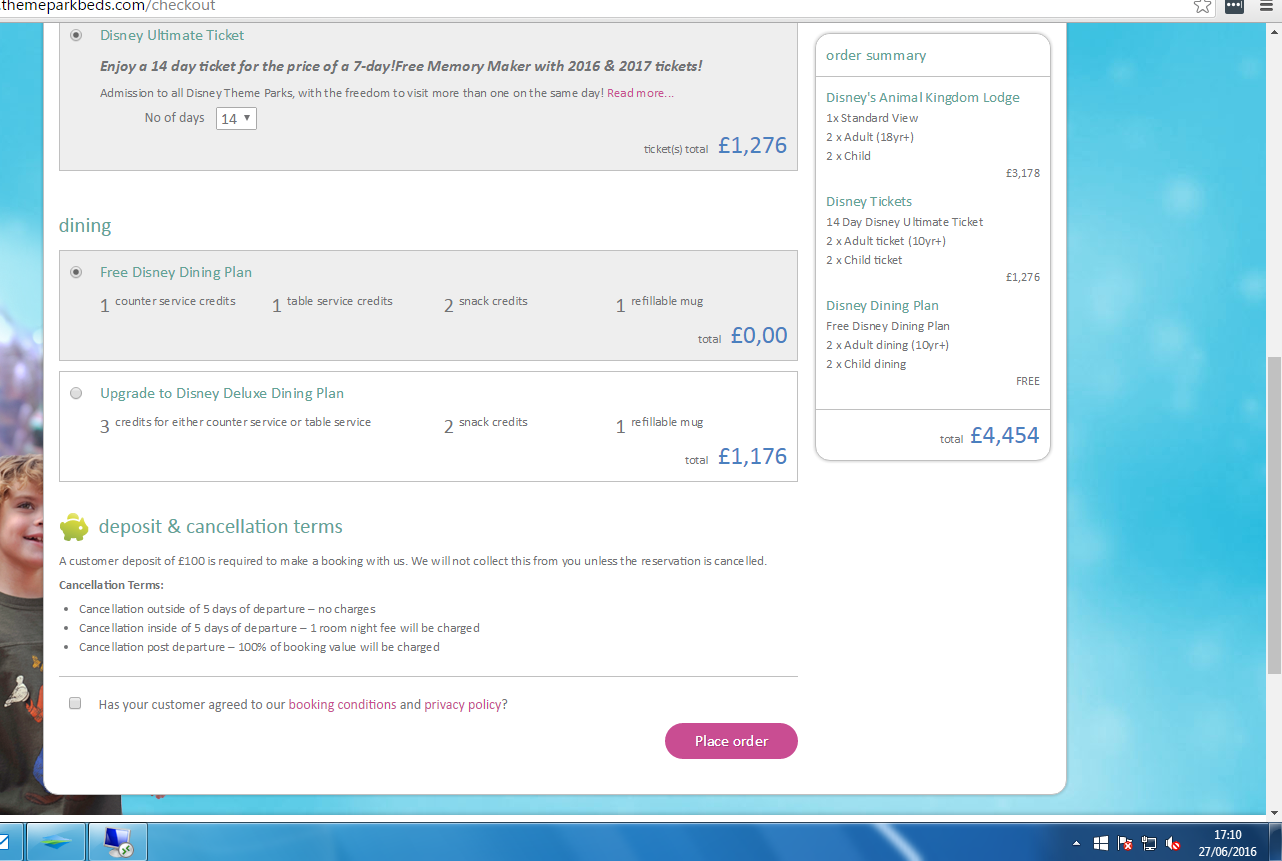
Task: Click the table service credits text
Action: [340, 301]
